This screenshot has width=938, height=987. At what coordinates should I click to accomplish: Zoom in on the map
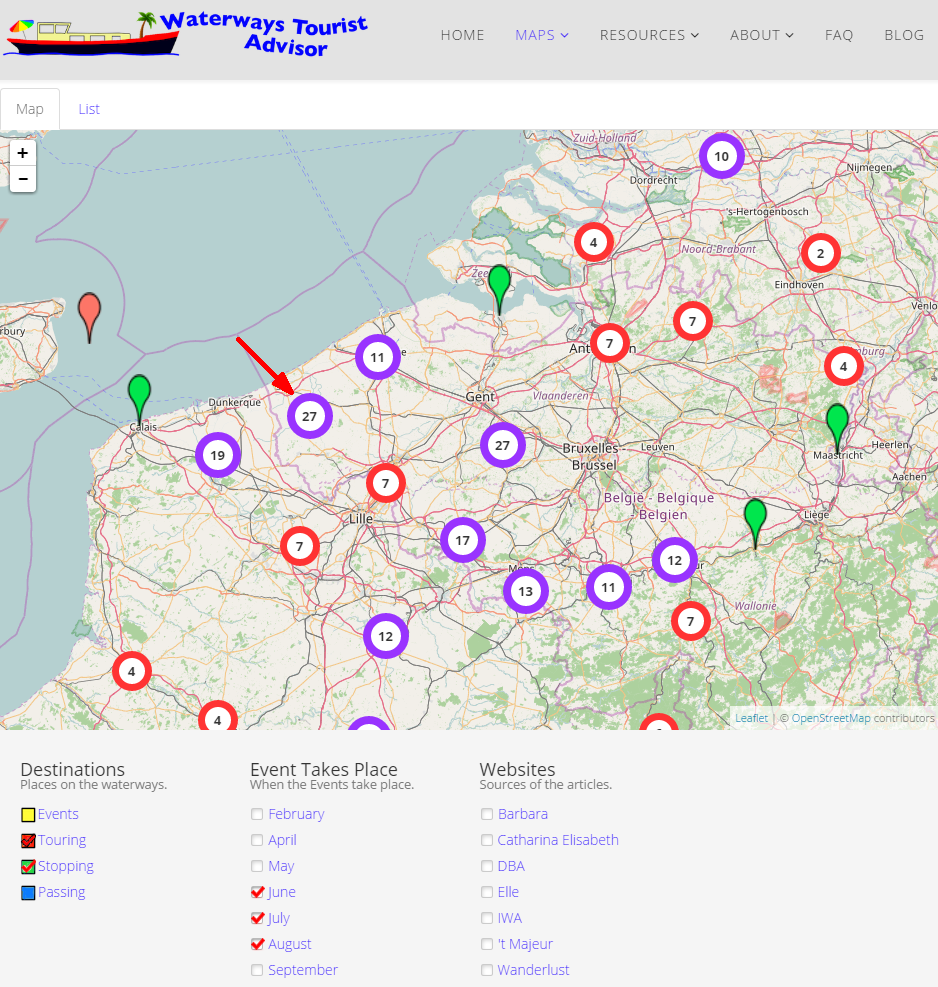[x=23, y=153]
